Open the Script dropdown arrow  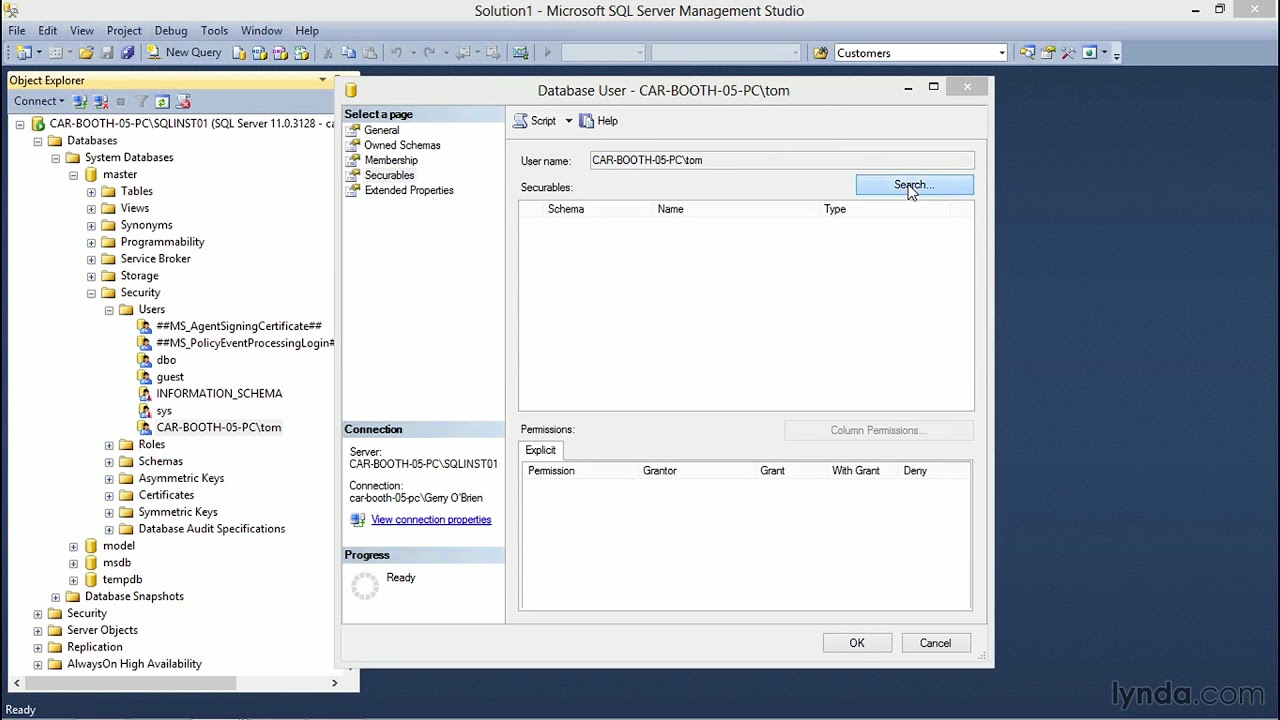pos(568,121)
